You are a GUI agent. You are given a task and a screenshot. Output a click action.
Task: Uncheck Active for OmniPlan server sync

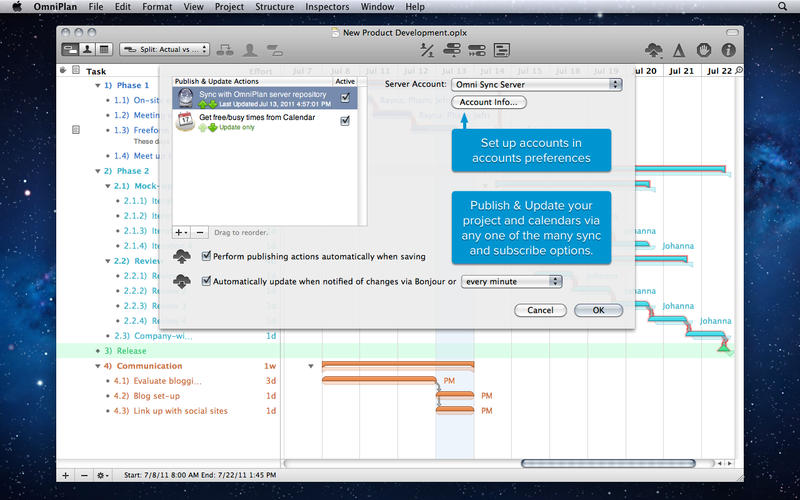tap(345, 97)
